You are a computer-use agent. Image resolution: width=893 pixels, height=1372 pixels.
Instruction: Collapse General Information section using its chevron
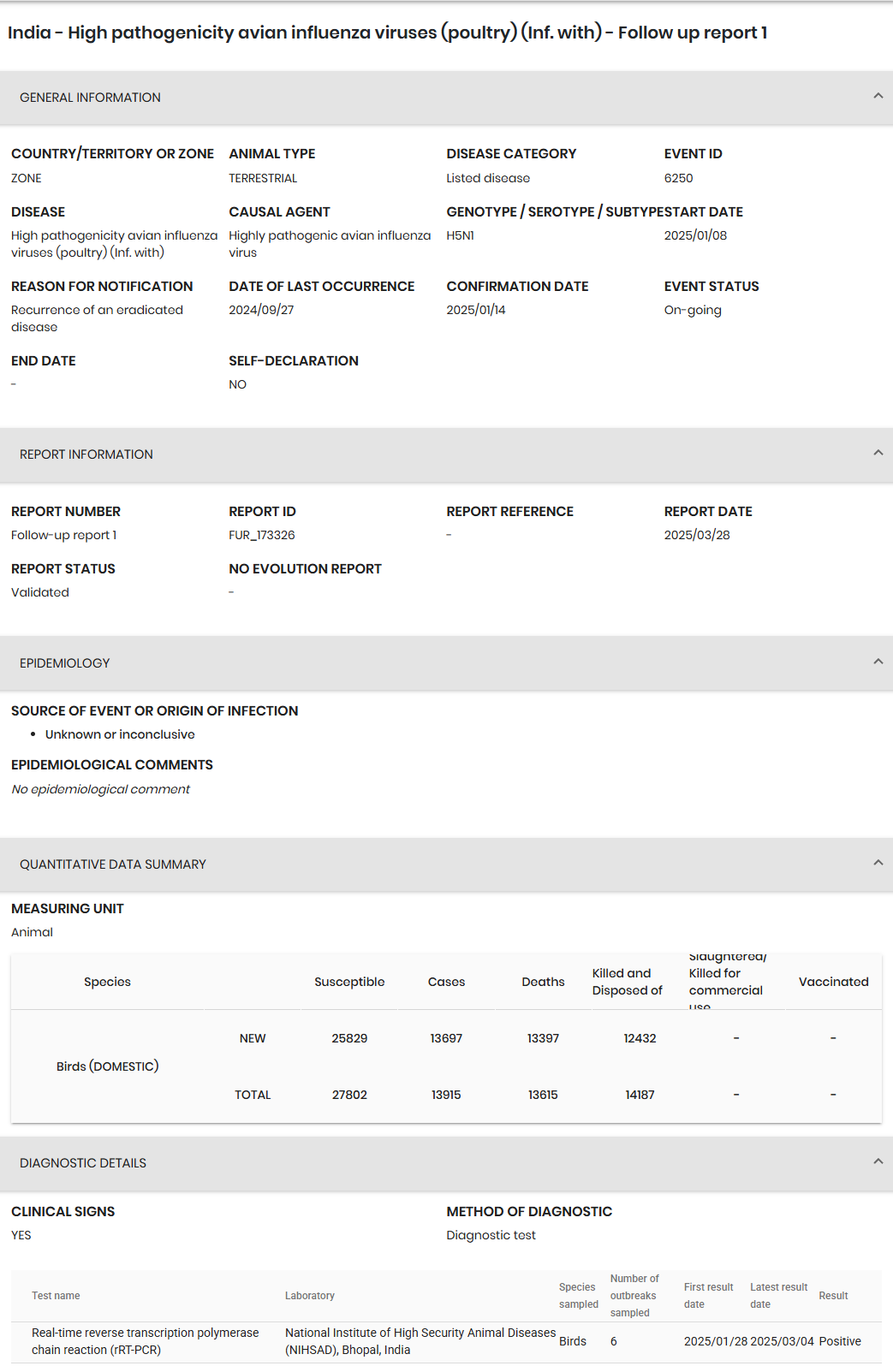(x=878, y=97)
